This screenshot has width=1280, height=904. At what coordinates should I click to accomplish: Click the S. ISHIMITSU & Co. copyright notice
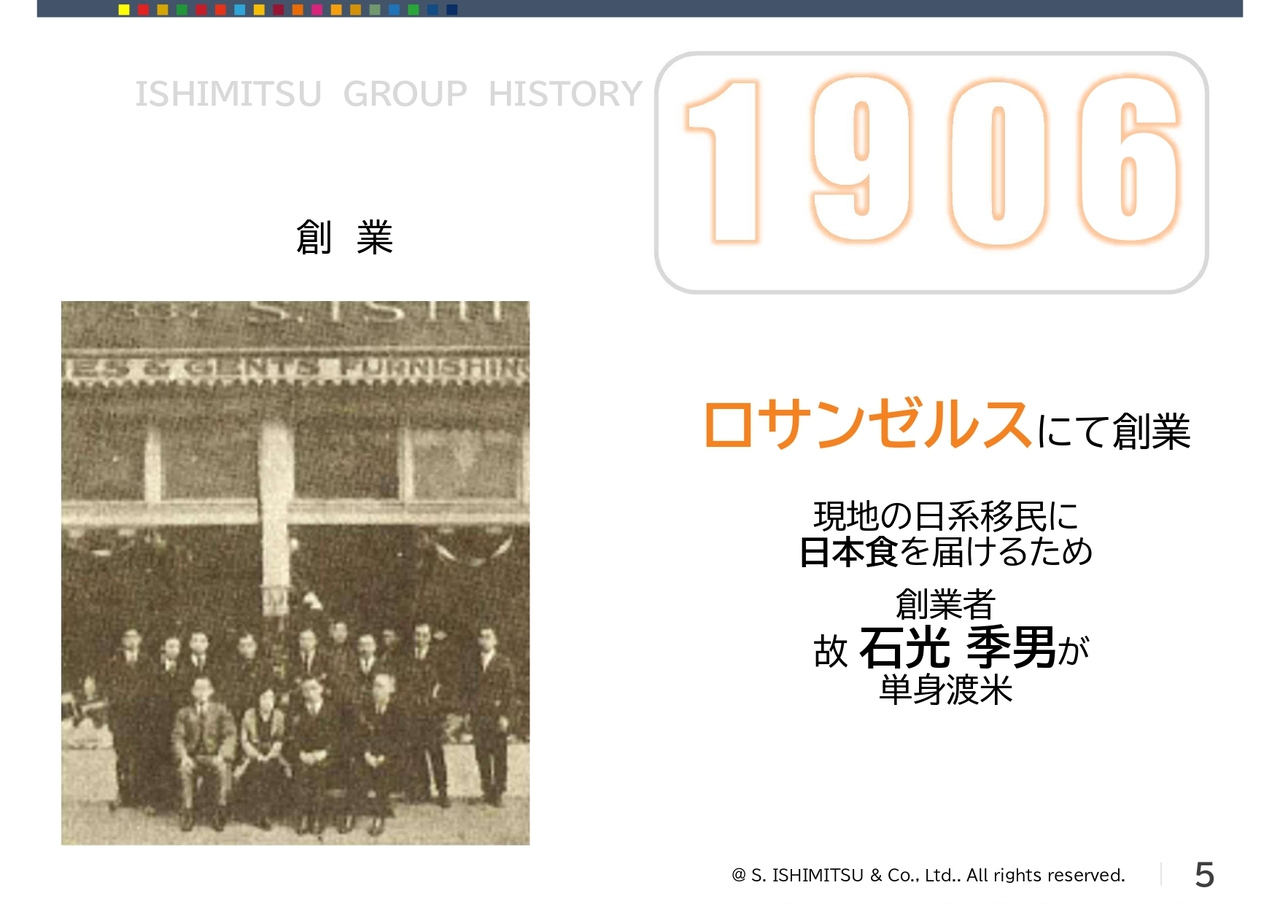(928, 875)
